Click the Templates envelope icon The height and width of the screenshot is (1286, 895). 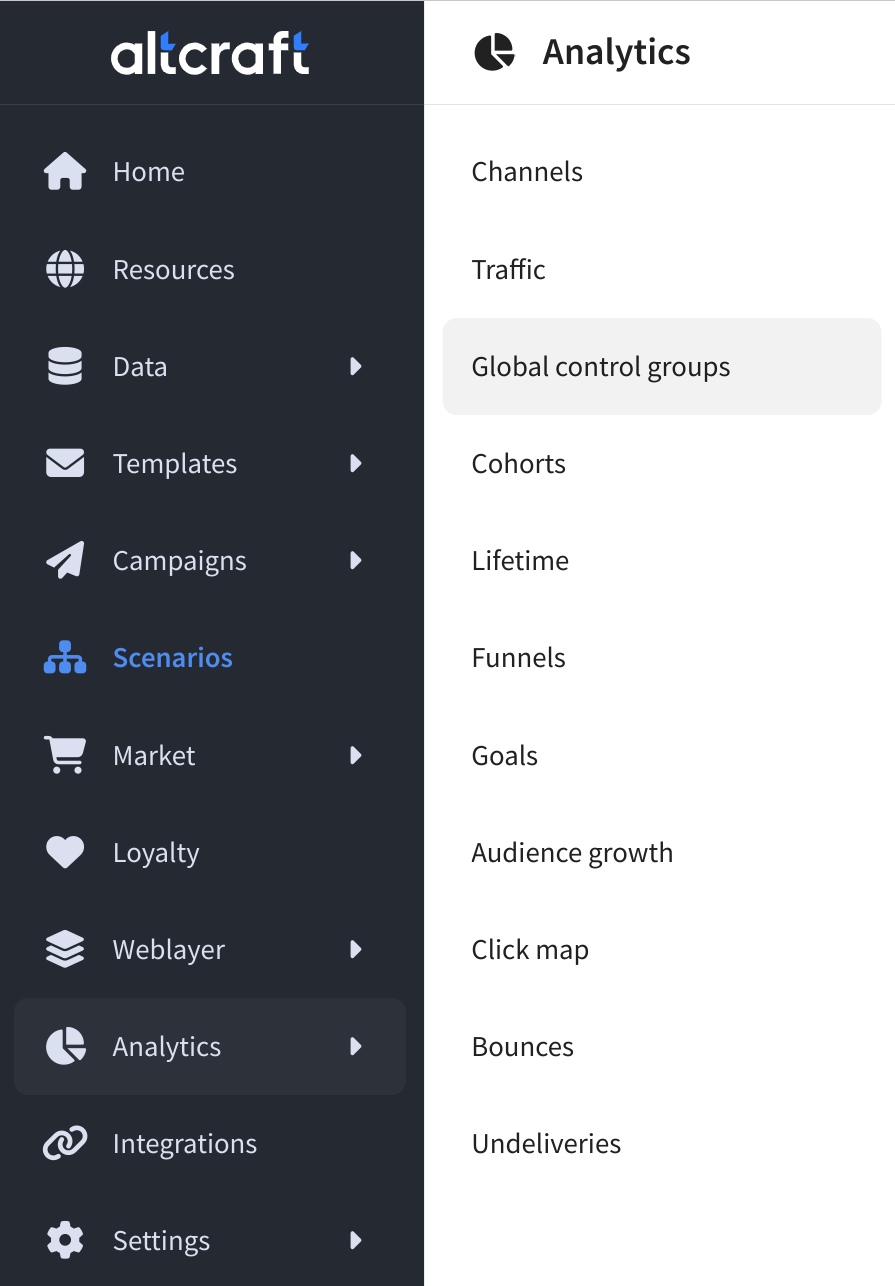[x=65, y=463]
